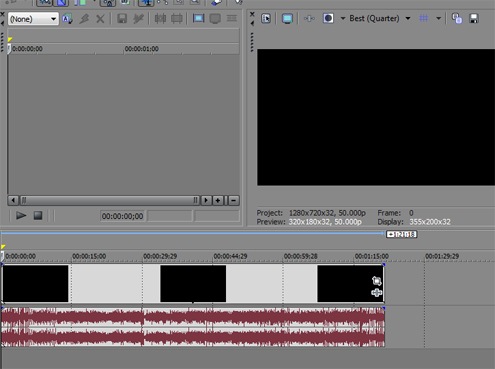This screenshot has width=495, height=369.
Task: Click the X remove icon in the trimmer toolbar
Action: point(100,19)
